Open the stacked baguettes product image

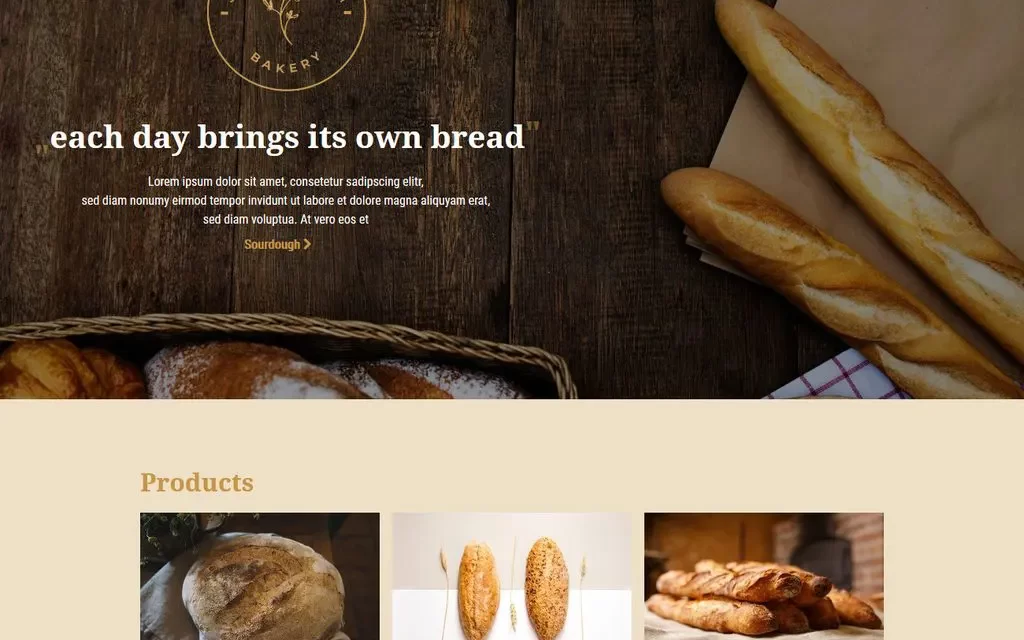pos(764,576)
